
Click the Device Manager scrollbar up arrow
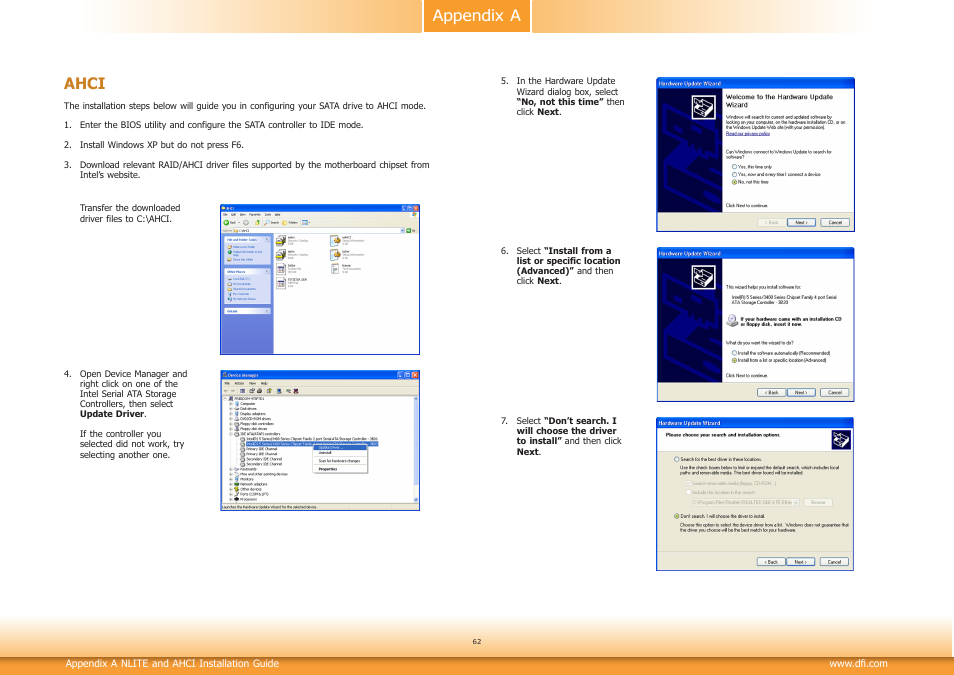pyautogui.click(x=416, y=399)
